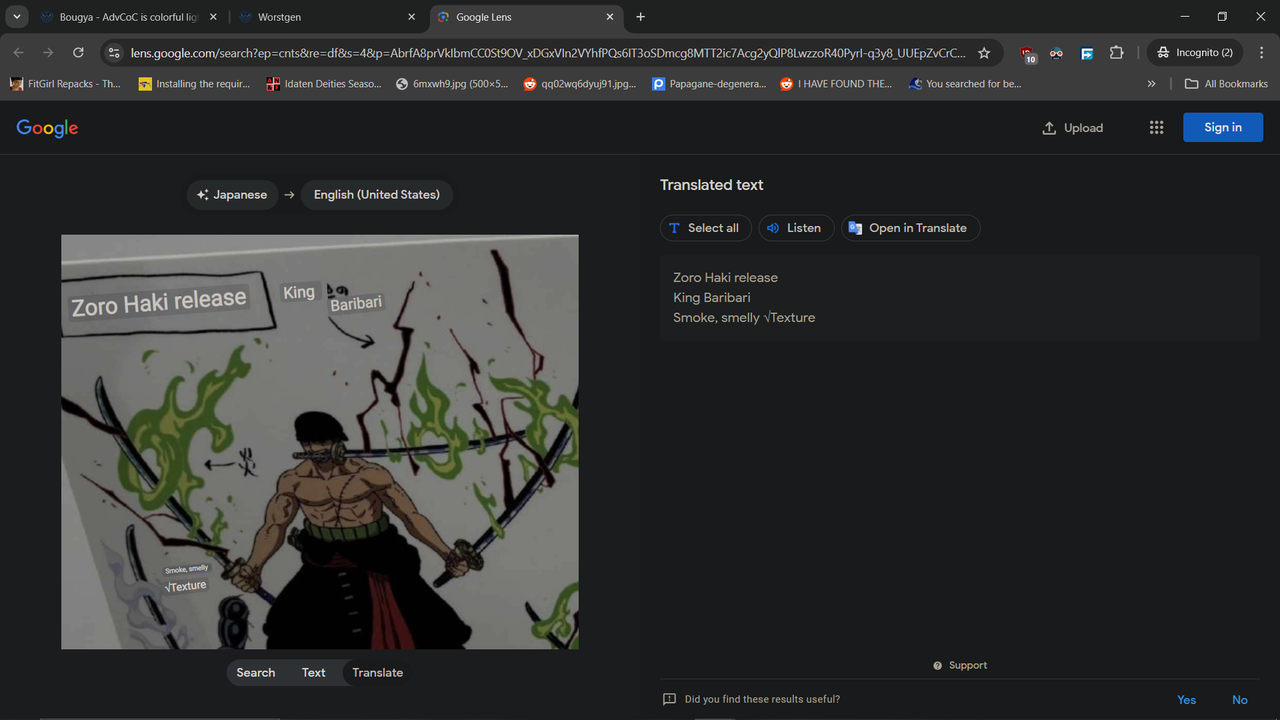1280x720 pixels.
Task: Select "King Baribari" text line
Action: 712,297
